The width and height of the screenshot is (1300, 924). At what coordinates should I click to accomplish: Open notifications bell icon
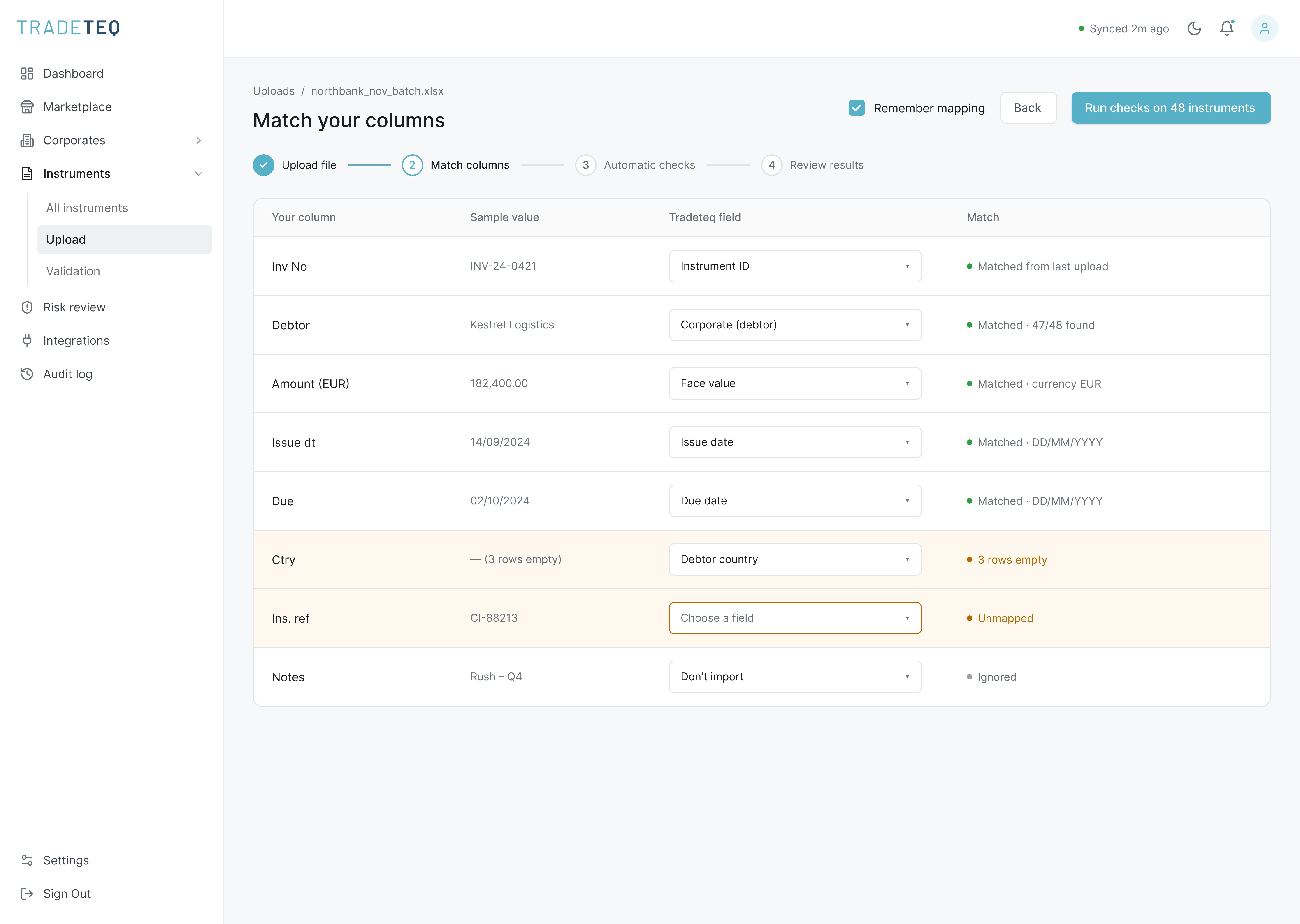pos(1227,28)
